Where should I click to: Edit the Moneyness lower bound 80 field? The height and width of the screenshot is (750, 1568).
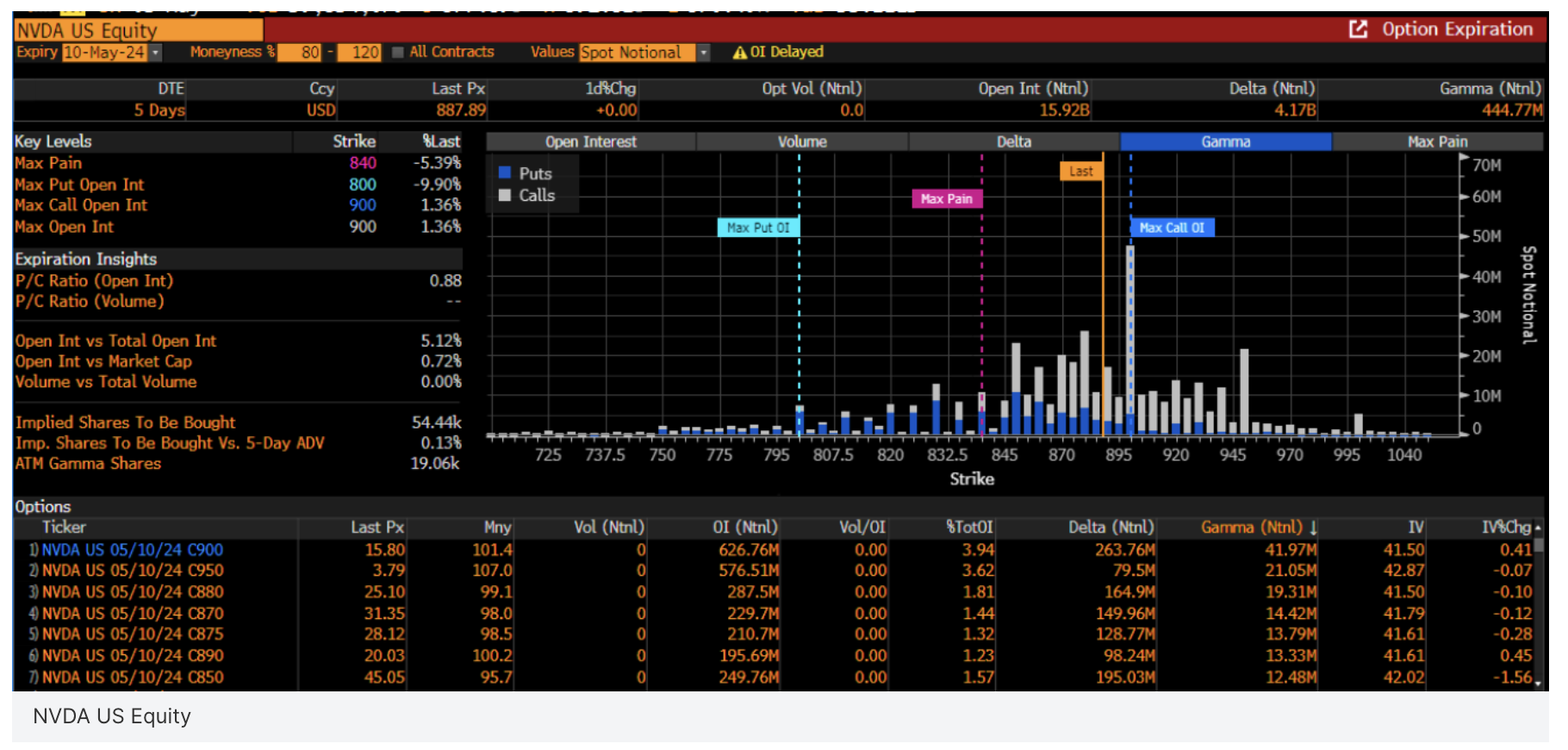point(300,53)
